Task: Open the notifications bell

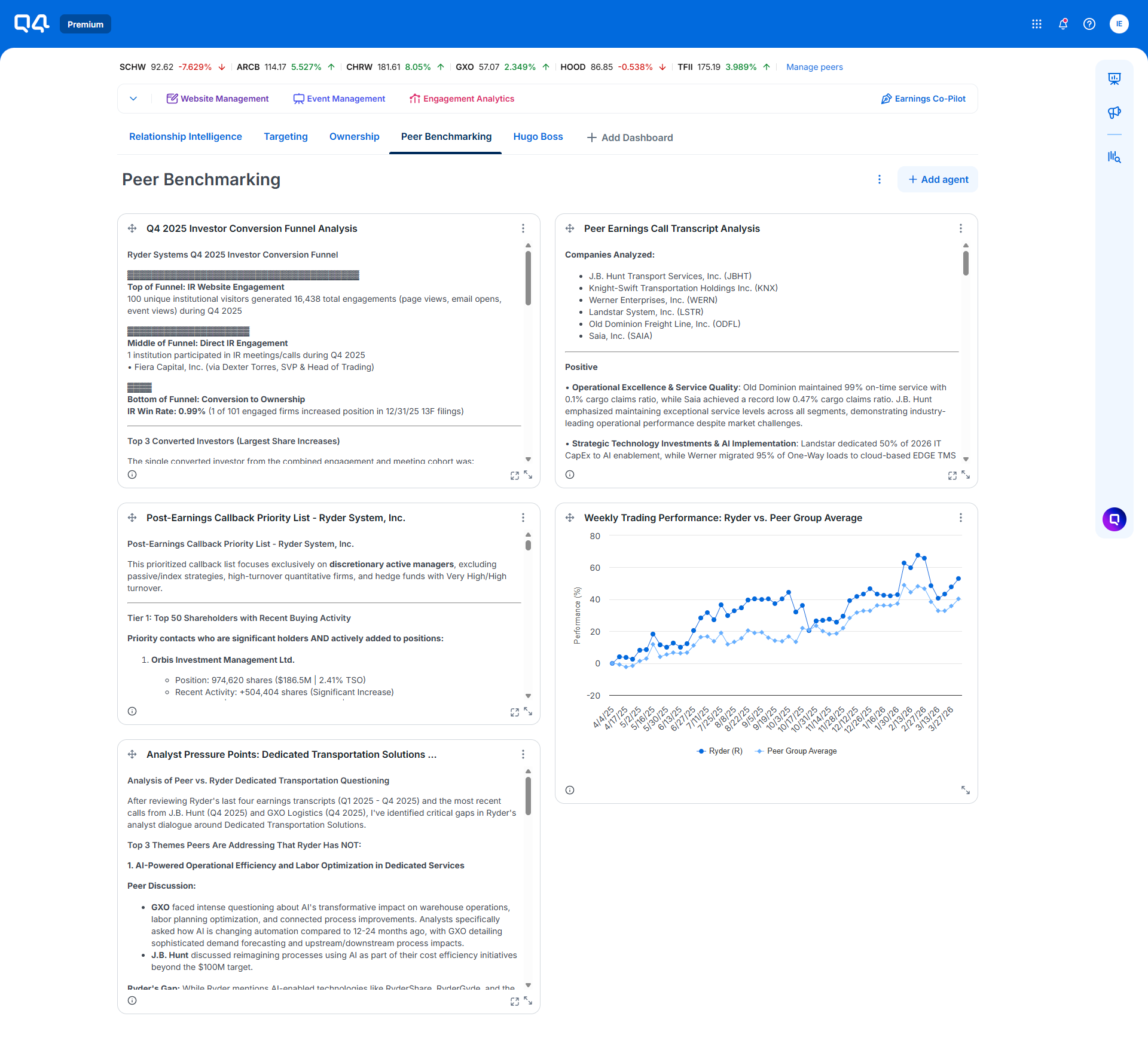Action: pyautogui.click(x=1063, y=24)
